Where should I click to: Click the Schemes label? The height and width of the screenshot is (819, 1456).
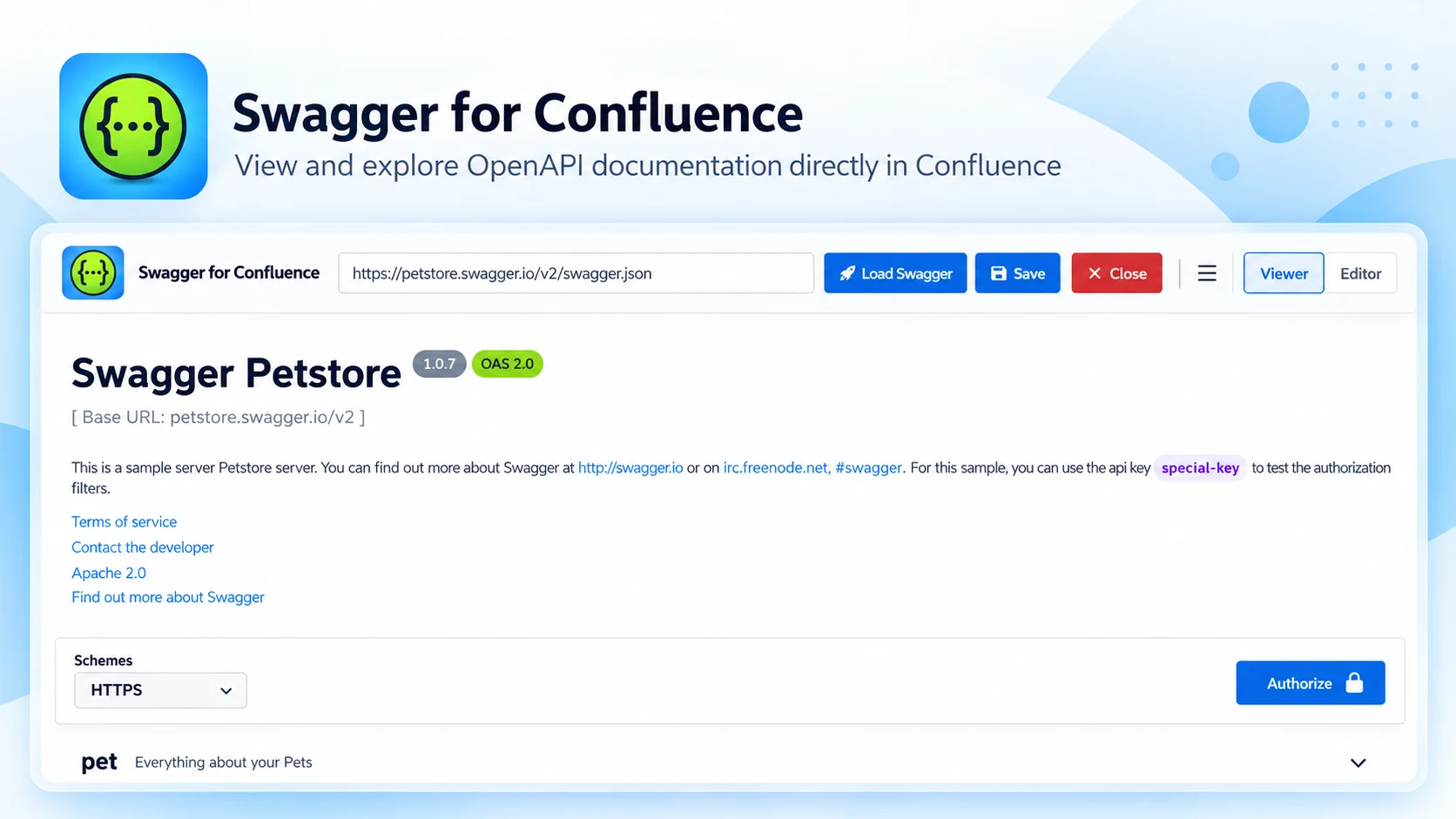[x=103, y=660]
